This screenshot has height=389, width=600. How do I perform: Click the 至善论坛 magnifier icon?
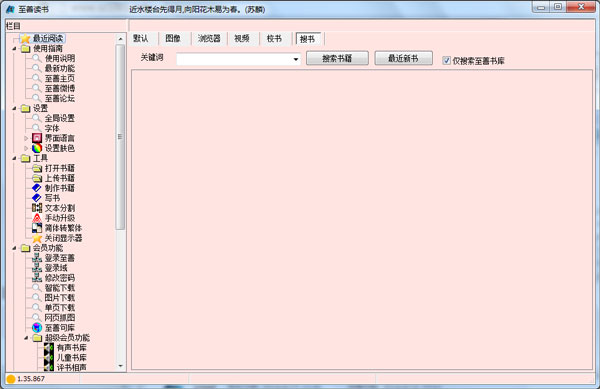pyautogui.click(x=36, y=98)
